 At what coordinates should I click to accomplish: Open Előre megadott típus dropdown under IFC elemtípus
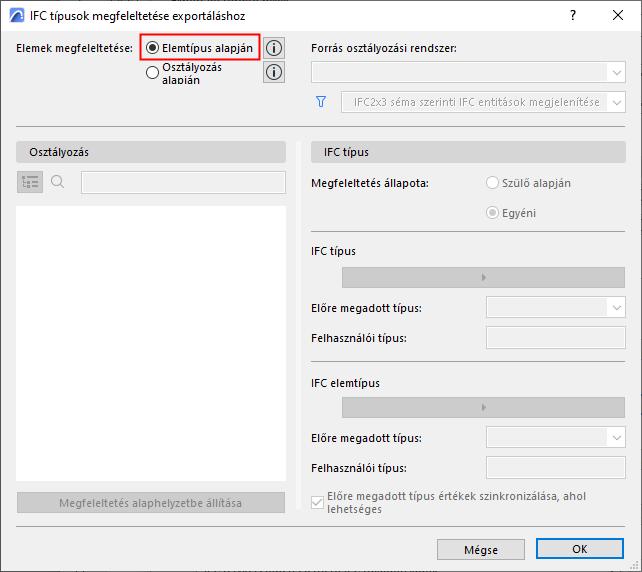coord(556,438)
